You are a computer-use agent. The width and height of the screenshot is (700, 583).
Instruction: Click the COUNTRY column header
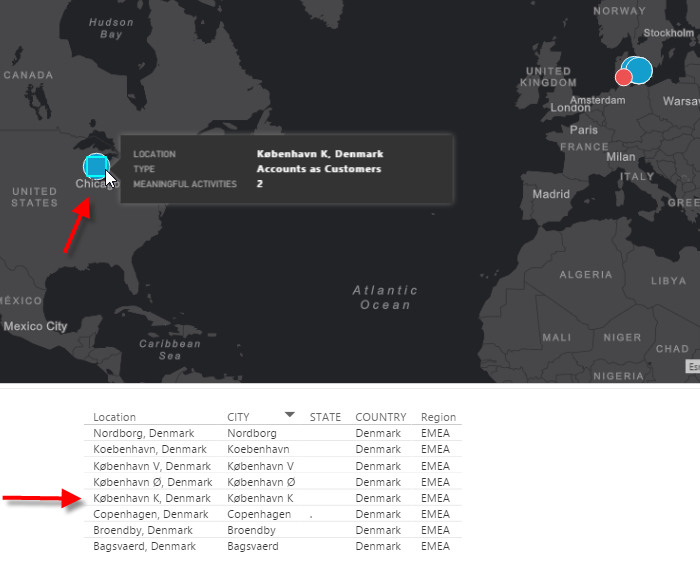pyautogui.click(x=381, y=417)
